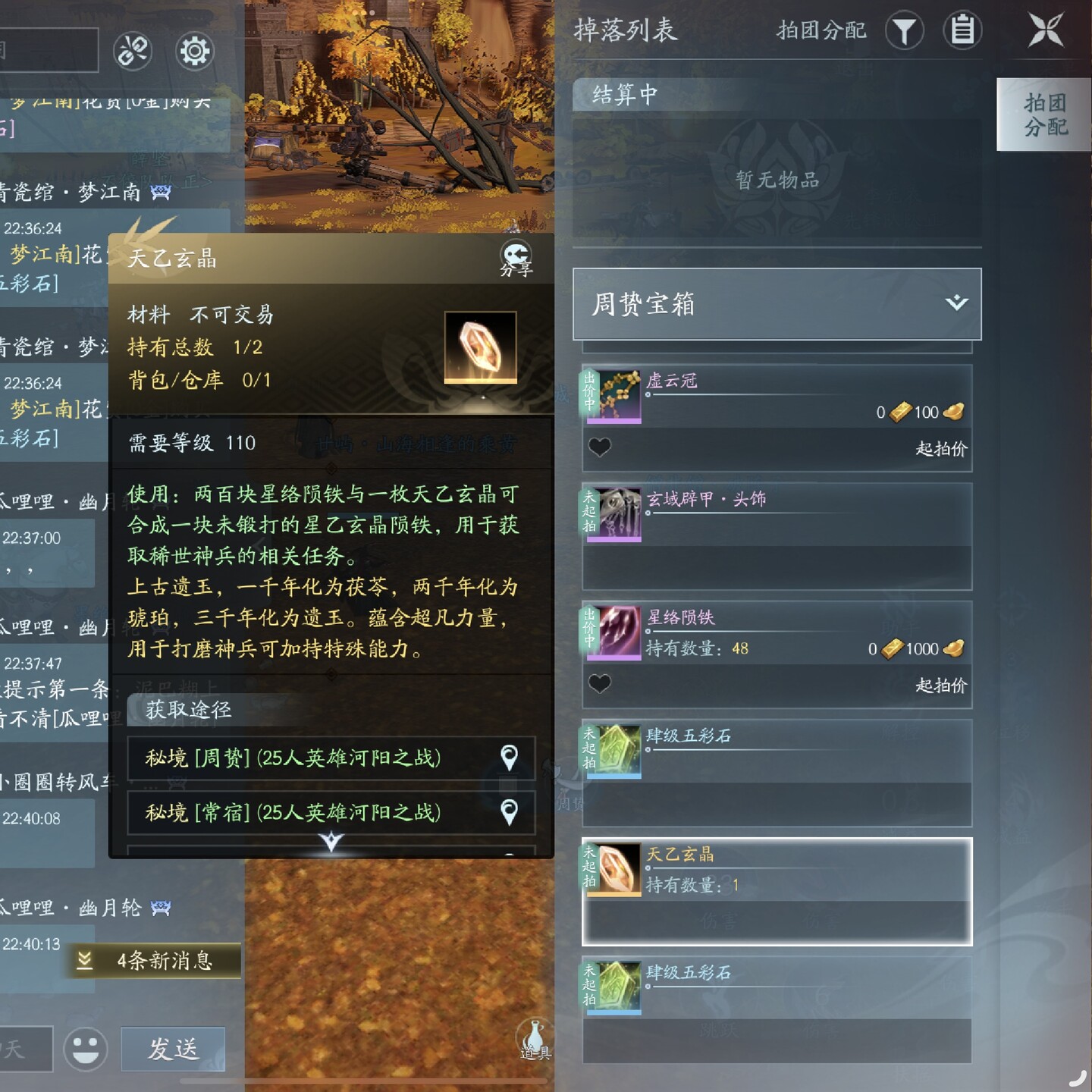Image resolution: width=1092 pixels, height=1092 pixels.
Task: Click the 天乙玄晶 item icon in tooltip
Action: [480, 347]
